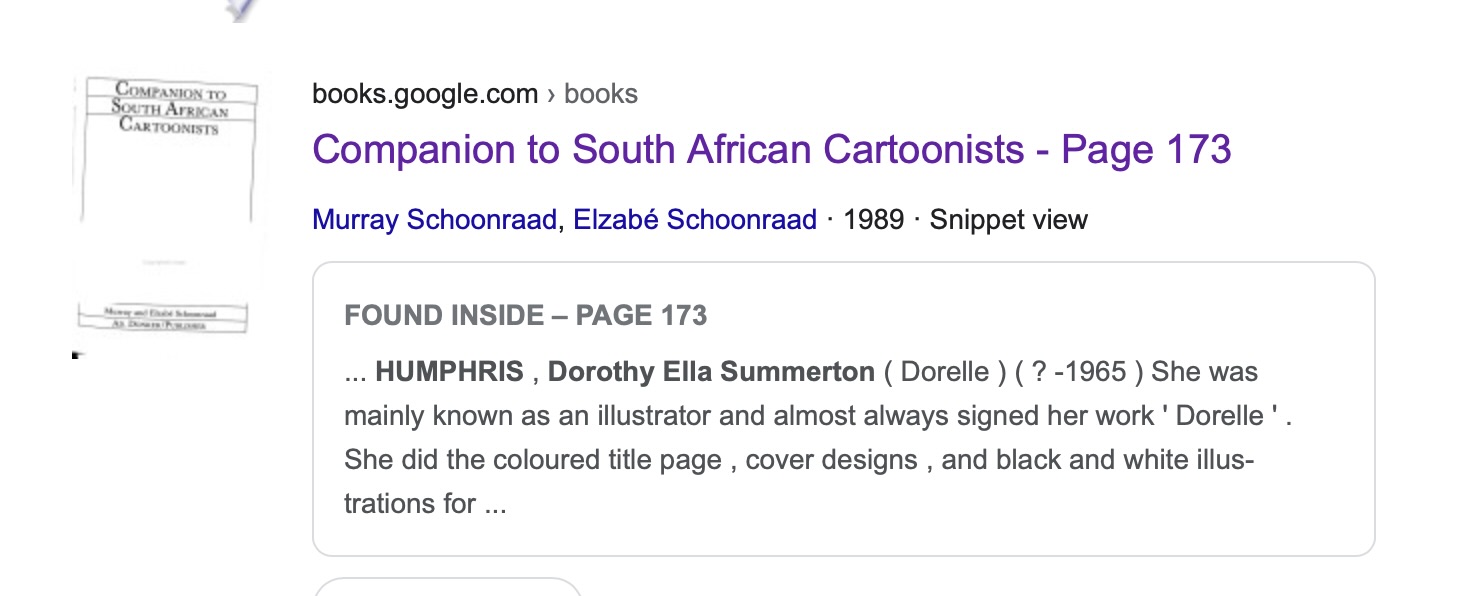Screen dimensions: 1469x596
Task: Click the bold 'Dorothy Ella Summerton' text
Action: click(x=711, y=372)
